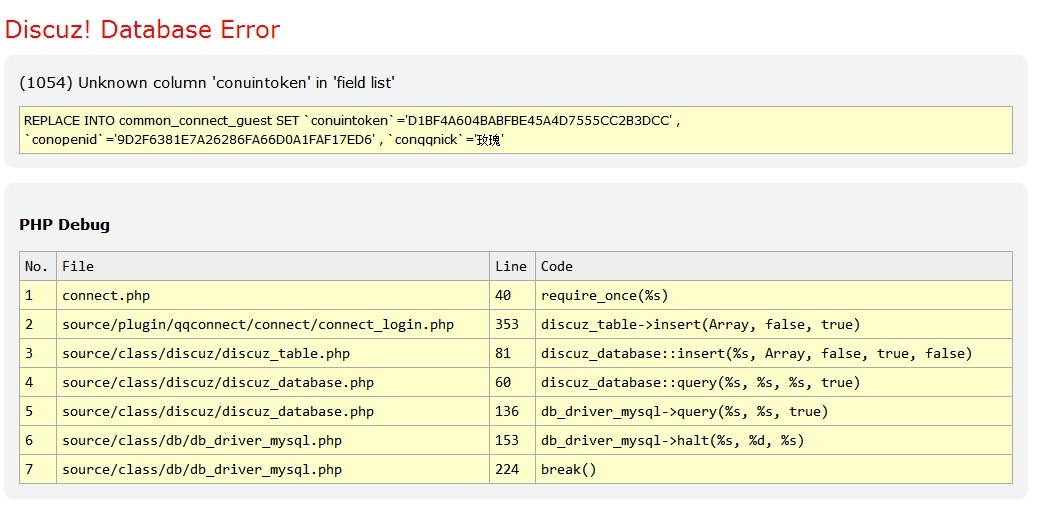Screen dimensions: 1042x509
Task: Click line number 81 cell
Action: [512, 354]
